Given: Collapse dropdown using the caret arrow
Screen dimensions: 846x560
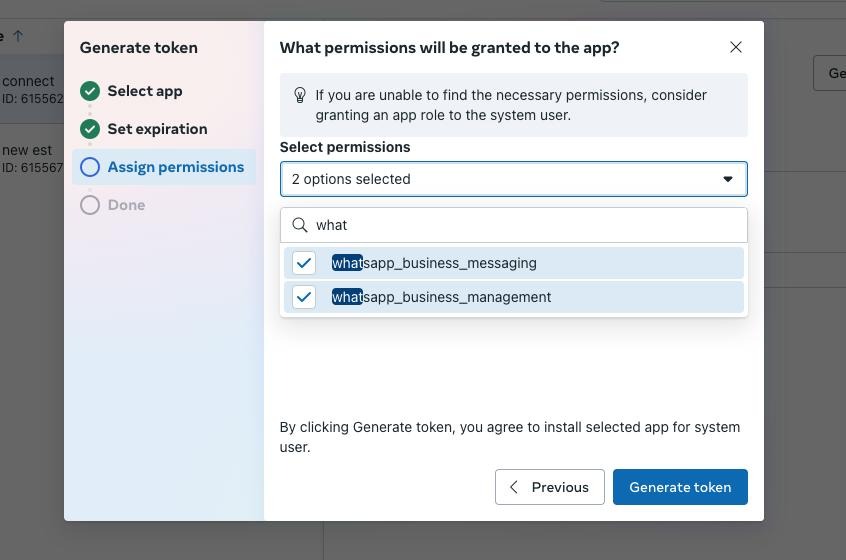Looking at the screenshot, I should coord(728,179).
